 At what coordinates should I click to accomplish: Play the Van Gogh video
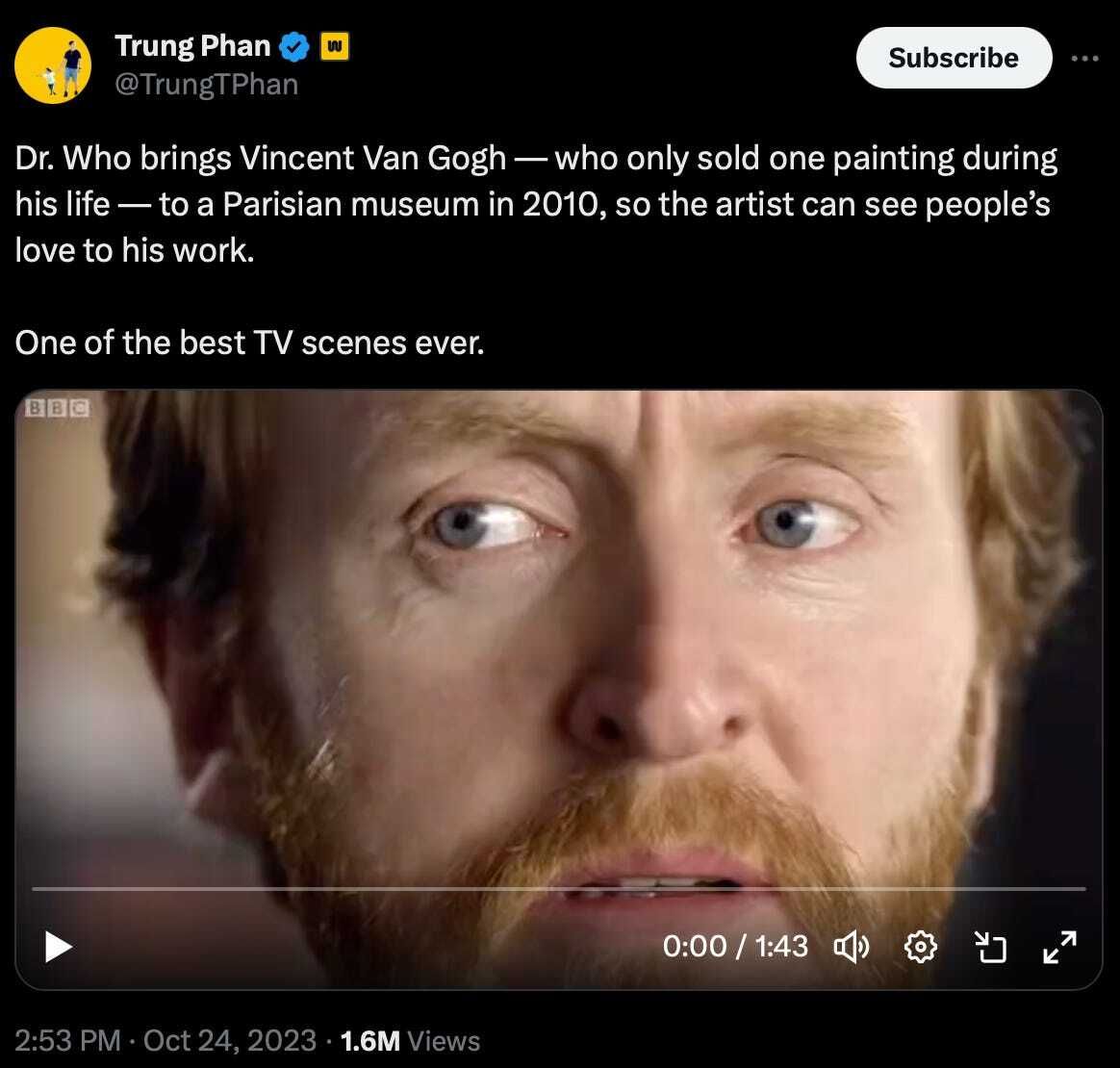tap(58, 948)
